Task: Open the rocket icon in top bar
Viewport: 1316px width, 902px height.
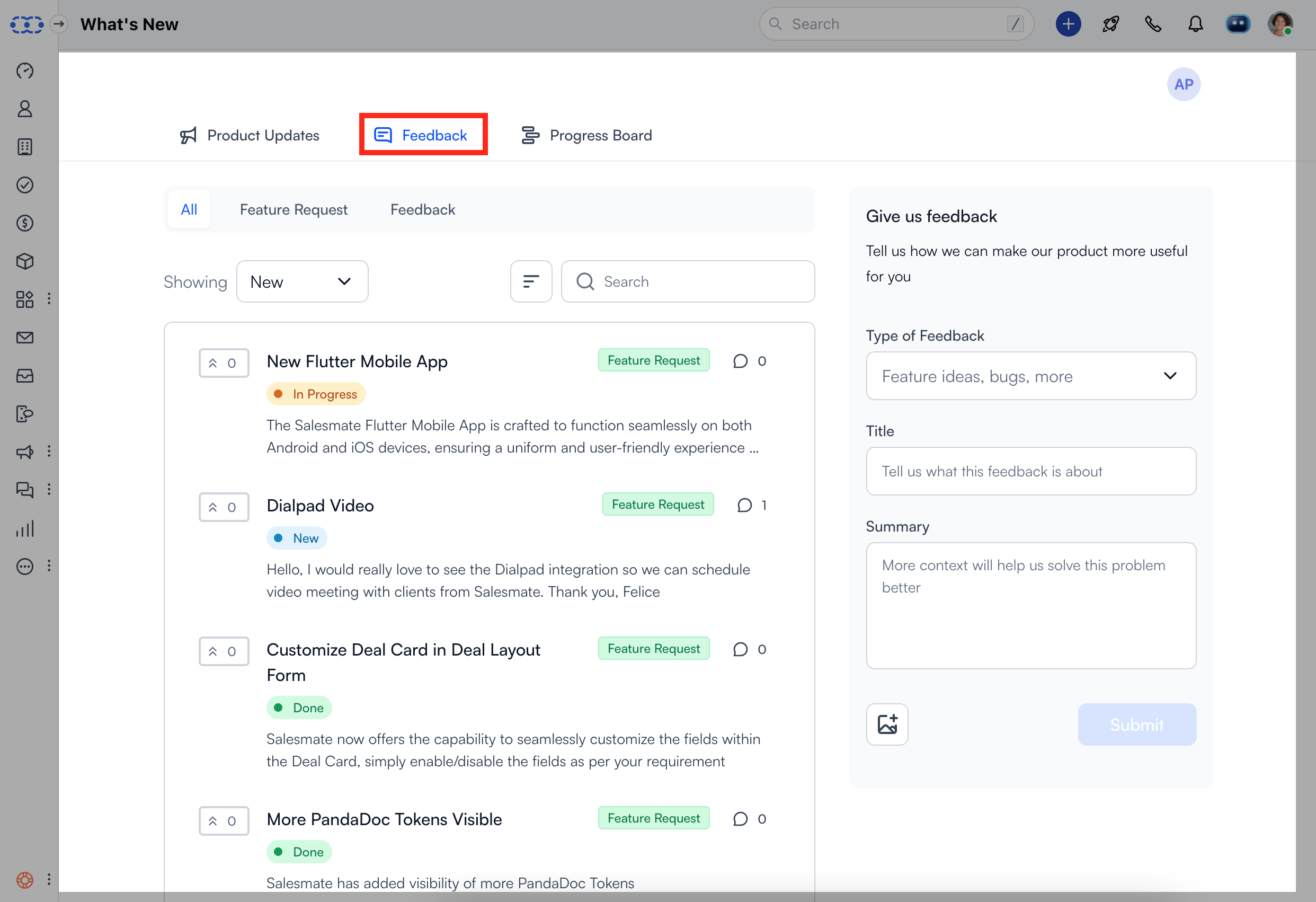Action: 1110,24
